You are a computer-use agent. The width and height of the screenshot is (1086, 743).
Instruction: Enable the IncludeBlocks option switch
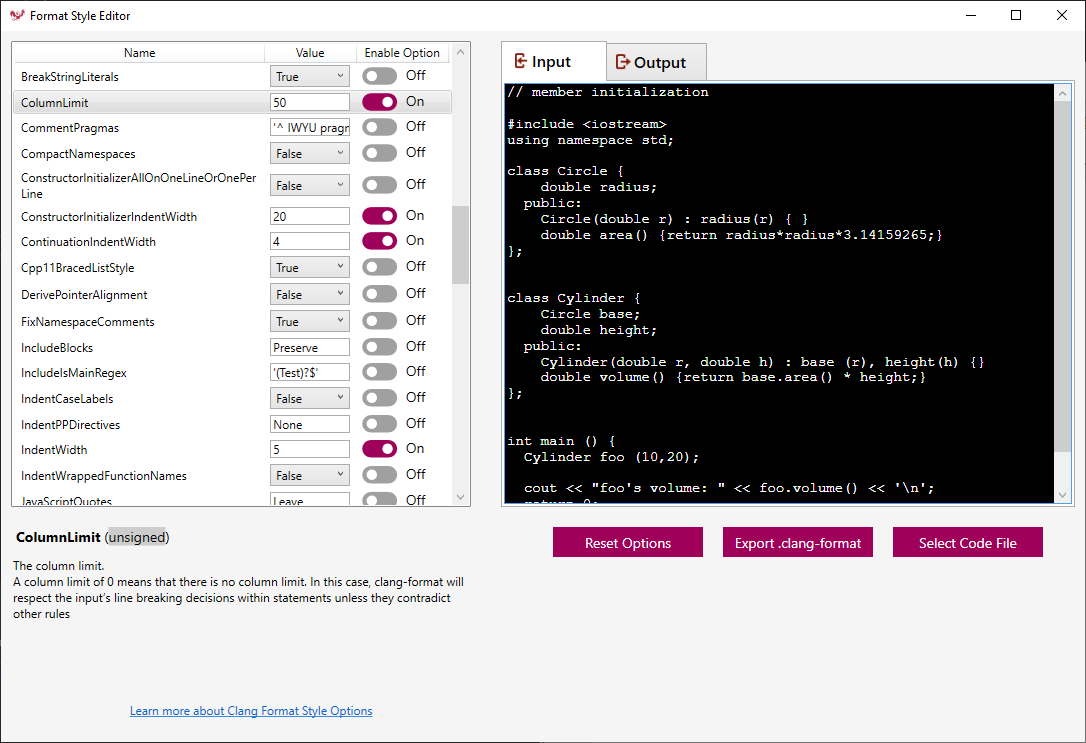[380, 347]
